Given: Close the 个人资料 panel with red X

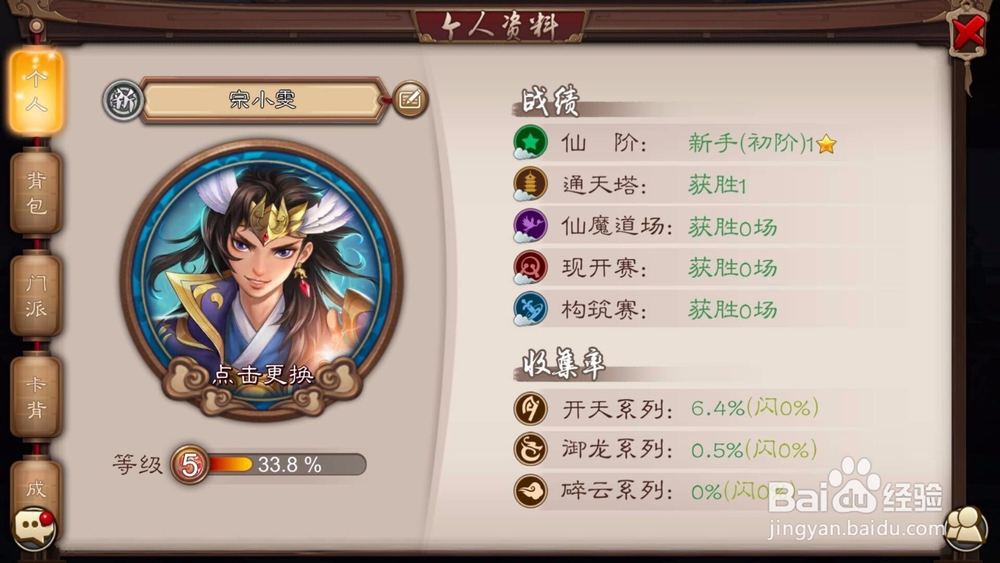Looking at the screenshot, I should [968, 33].
